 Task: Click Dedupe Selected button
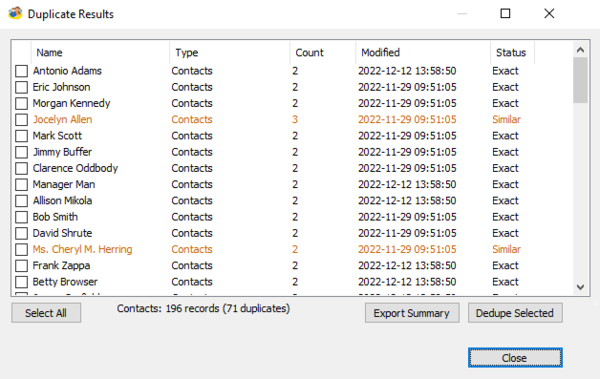pyautogui.click(x=515, y=313)
